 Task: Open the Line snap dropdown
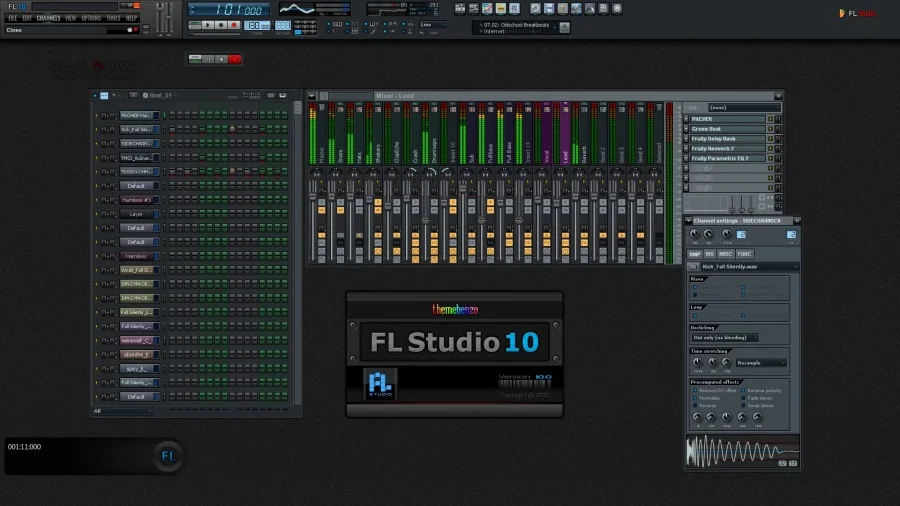(x=433, y=25)
